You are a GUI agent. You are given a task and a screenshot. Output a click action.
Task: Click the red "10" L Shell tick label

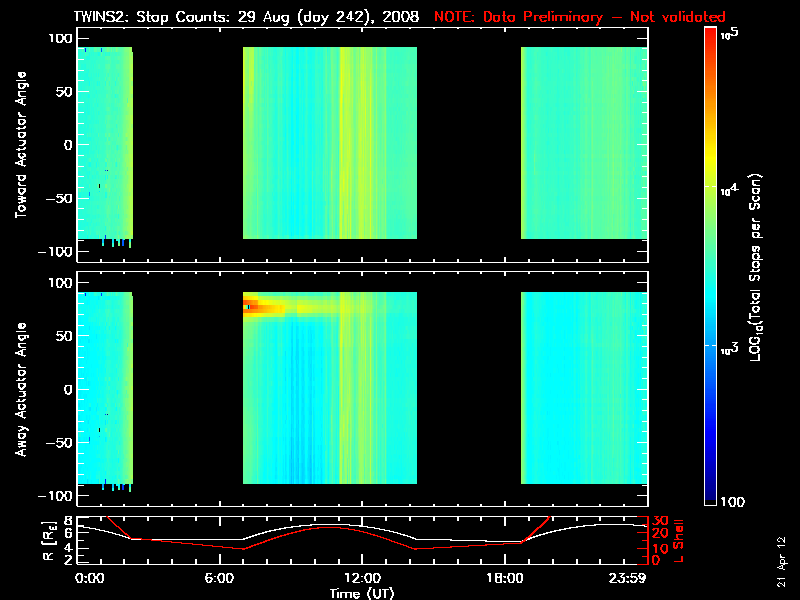click(660, 548)
